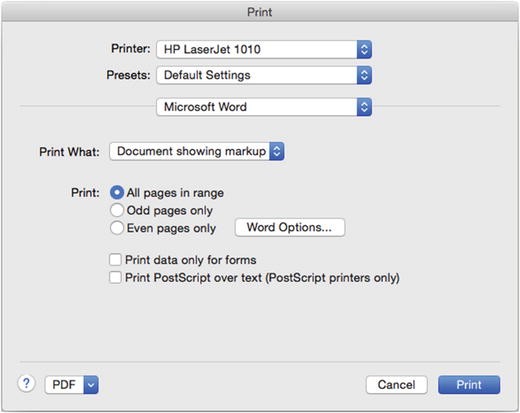Click the Cancel button
The height and width of the screenshot is (413, 520).
click(x=396, y=385)
